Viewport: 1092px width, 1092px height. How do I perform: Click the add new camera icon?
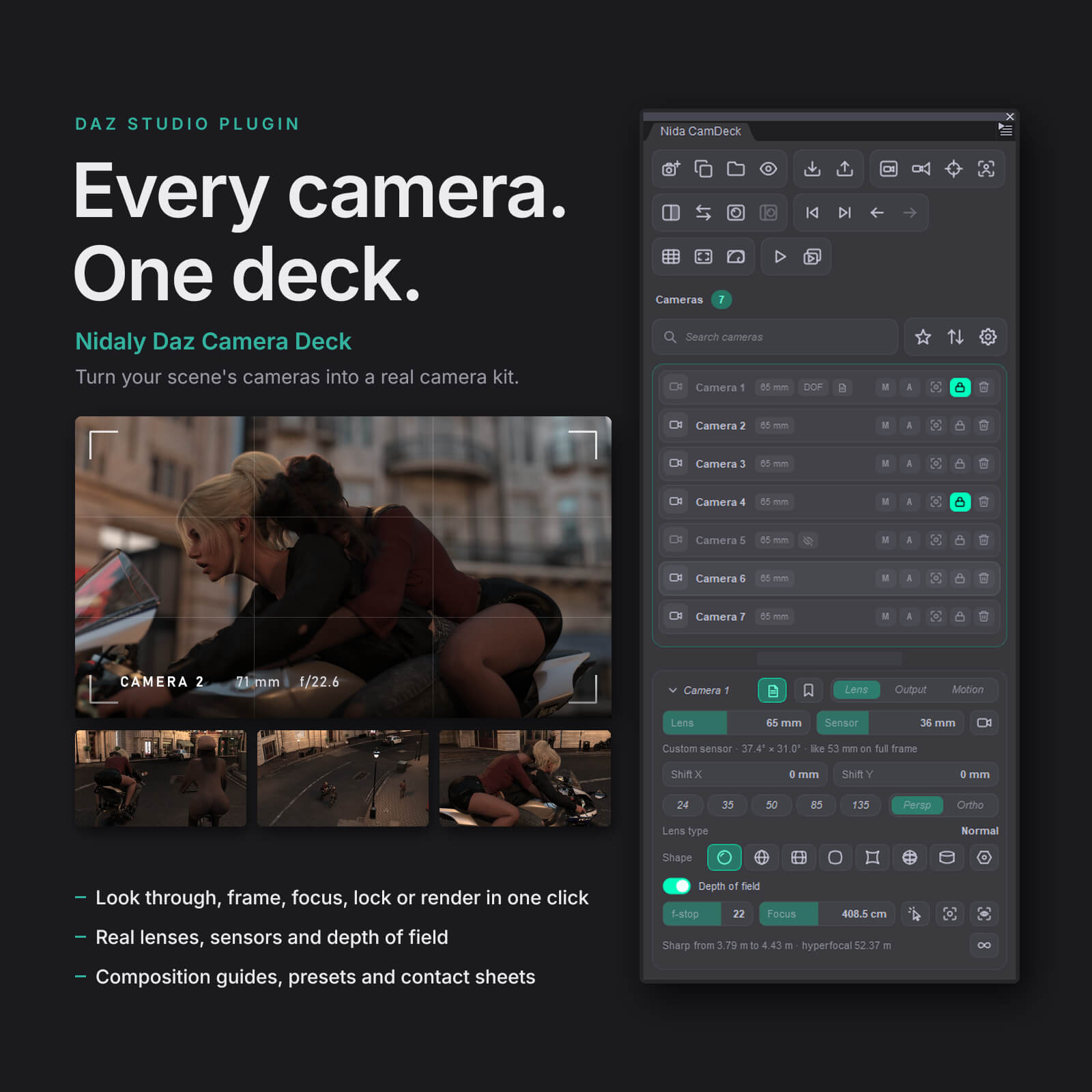coord(671,169)
